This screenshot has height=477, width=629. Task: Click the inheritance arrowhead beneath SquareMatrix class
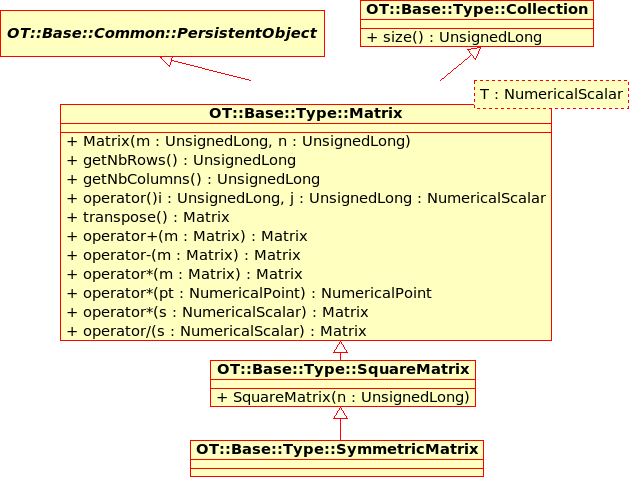[x=340, y=413]
